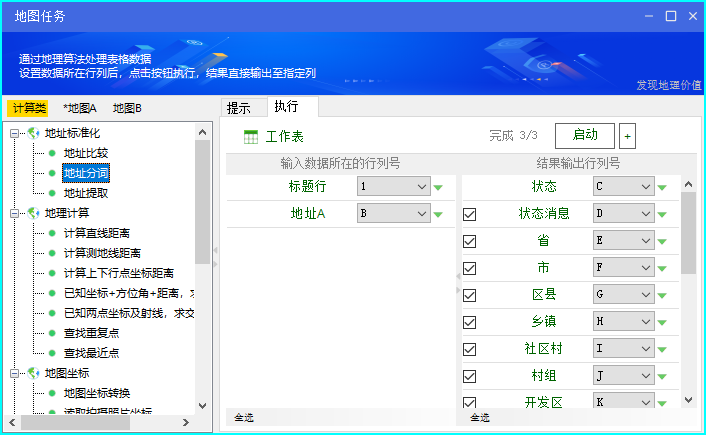Image resolution: width=706 pixels, height=435 pixels.
Task: Switch to the 提示 tab
Action: pyautogui.click(x=239, y=108)
